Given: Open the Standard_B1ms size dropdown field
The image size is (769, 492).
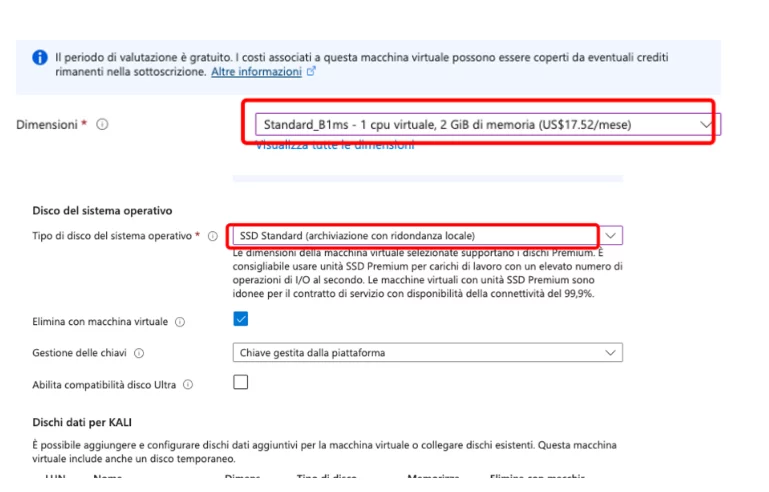Looking at the screenshot, I should [x=488, y=125].
